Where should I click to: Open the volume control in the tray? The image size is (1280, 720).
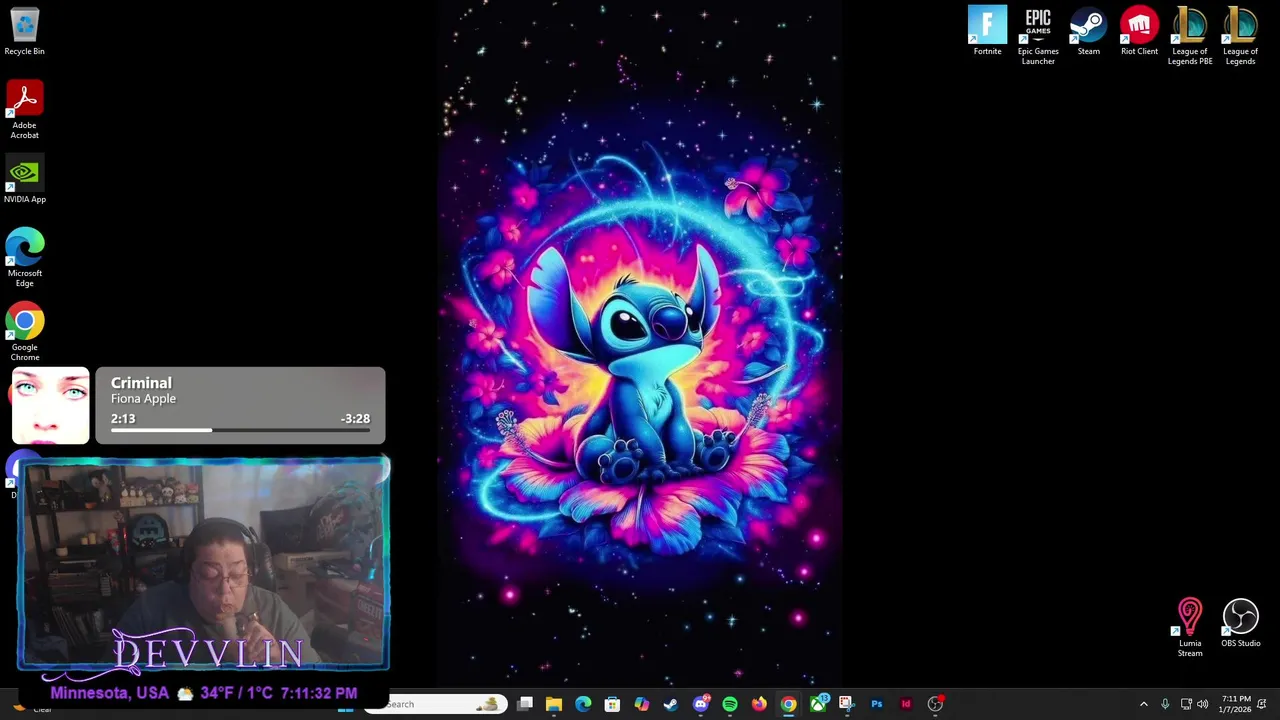(1203, 704)
